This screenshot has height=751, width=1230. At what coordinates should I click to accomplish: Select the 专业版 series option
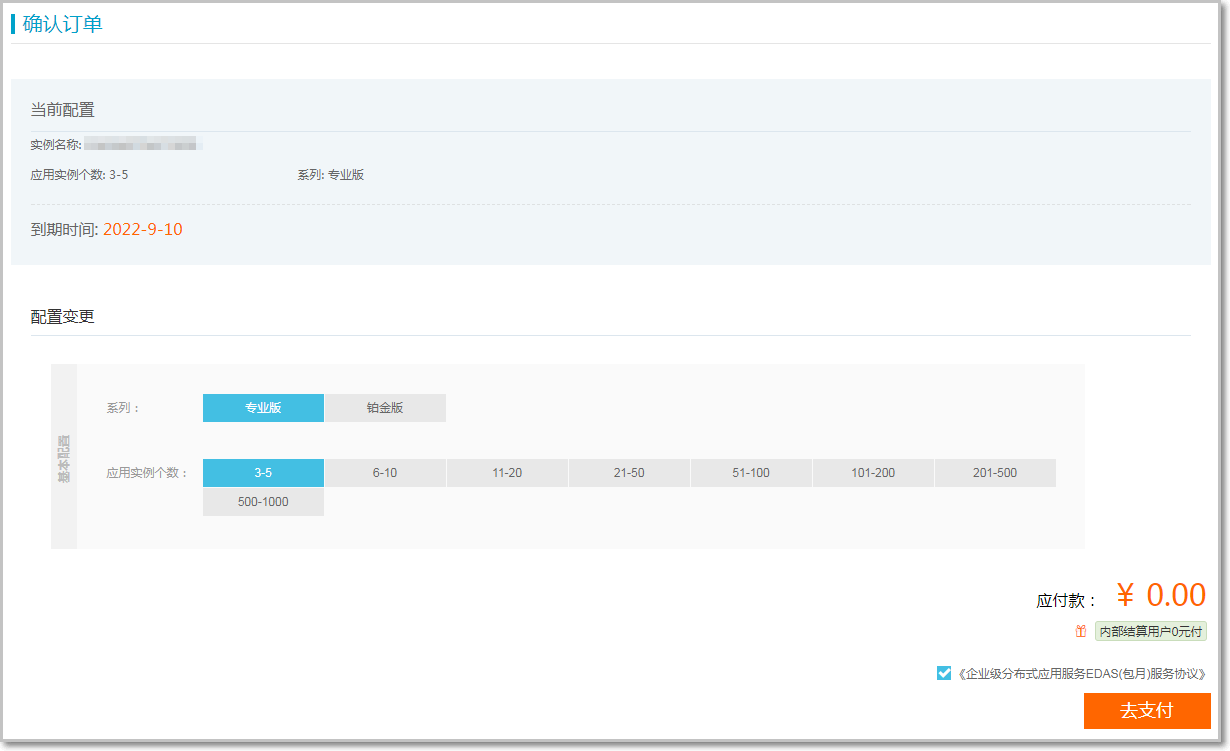[263, 408]
